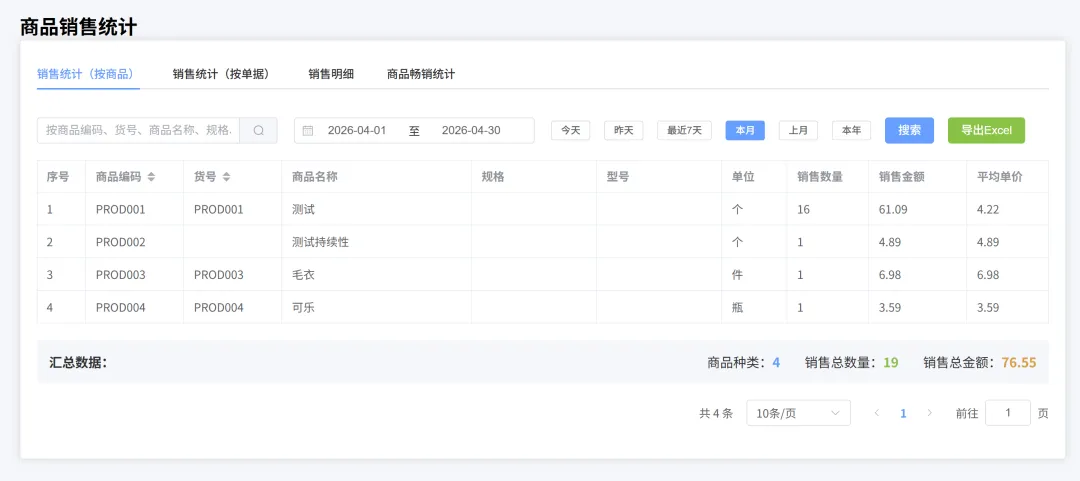Click the green 导出Excel button
The width and height of the screenshot is (1080, 481).
tap(986, 130)
